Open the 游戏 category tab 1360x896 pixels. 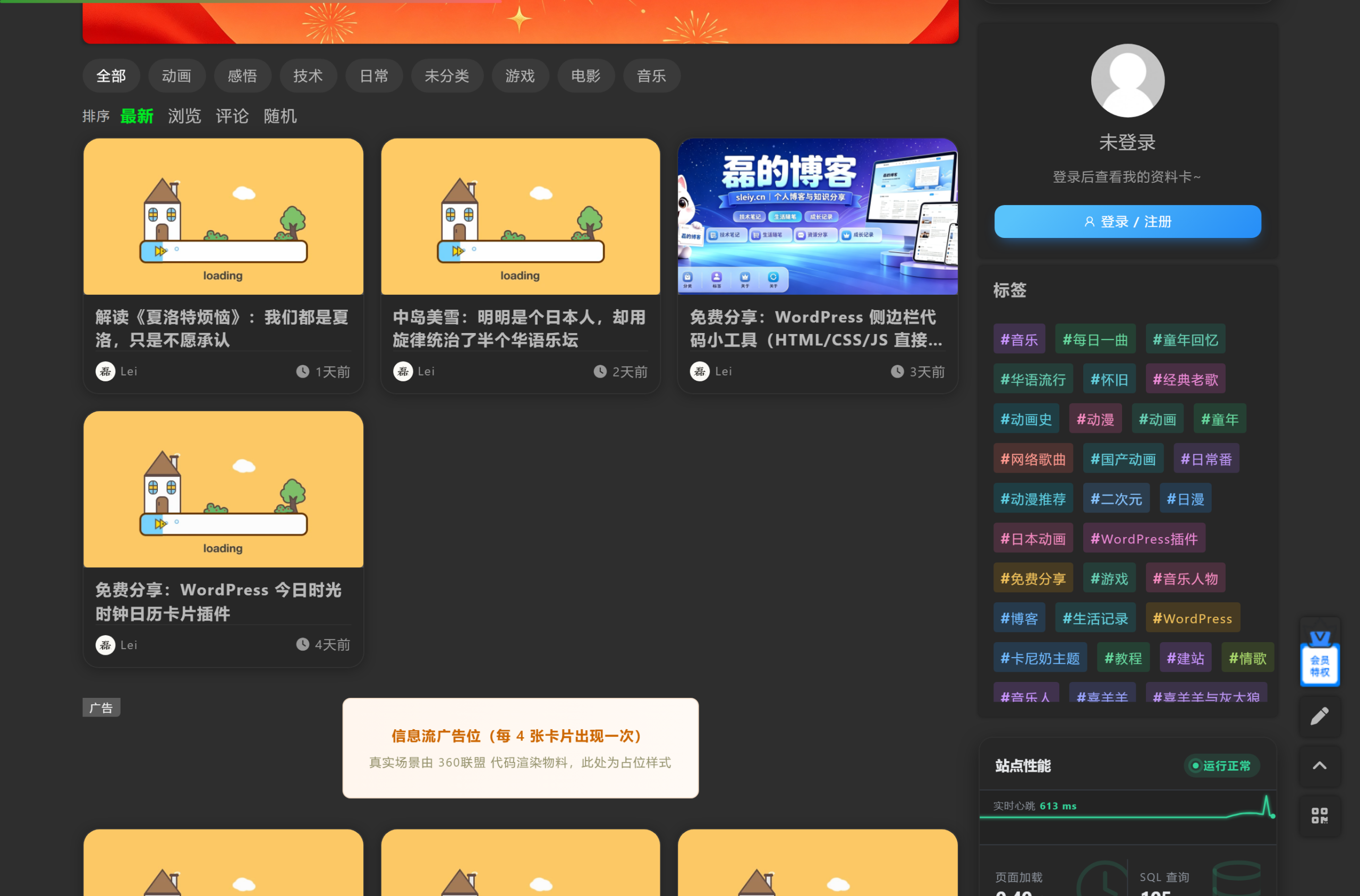520,75
